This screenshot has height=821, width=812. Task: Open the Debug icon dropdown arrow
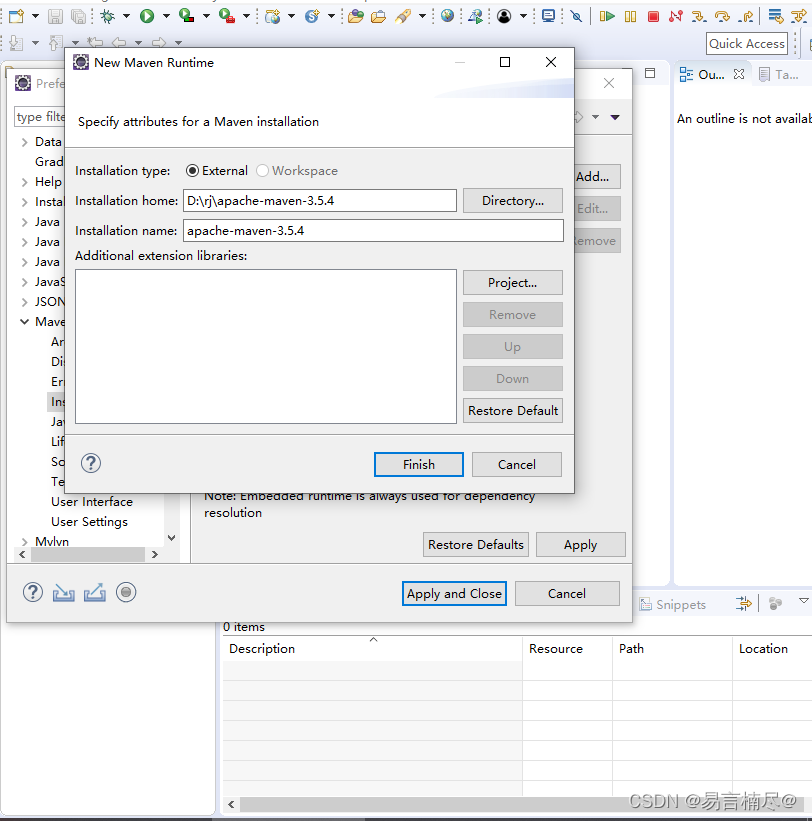tap(126, 16)
